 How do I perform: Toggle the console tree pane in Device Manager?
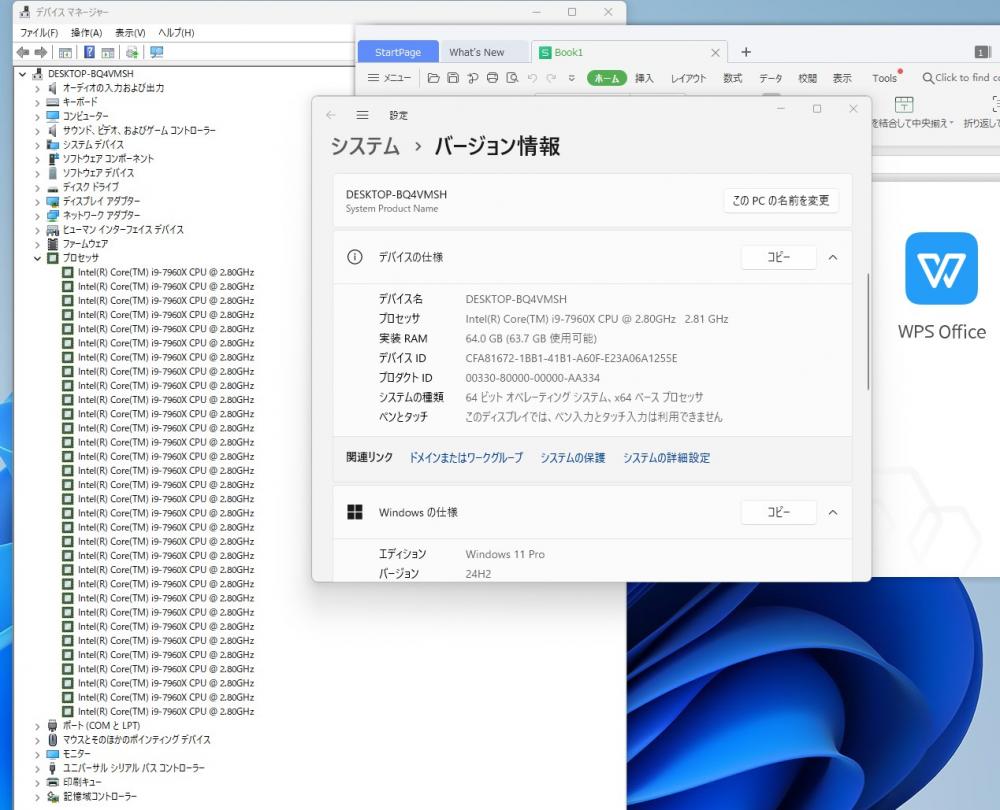click(65, 52)
